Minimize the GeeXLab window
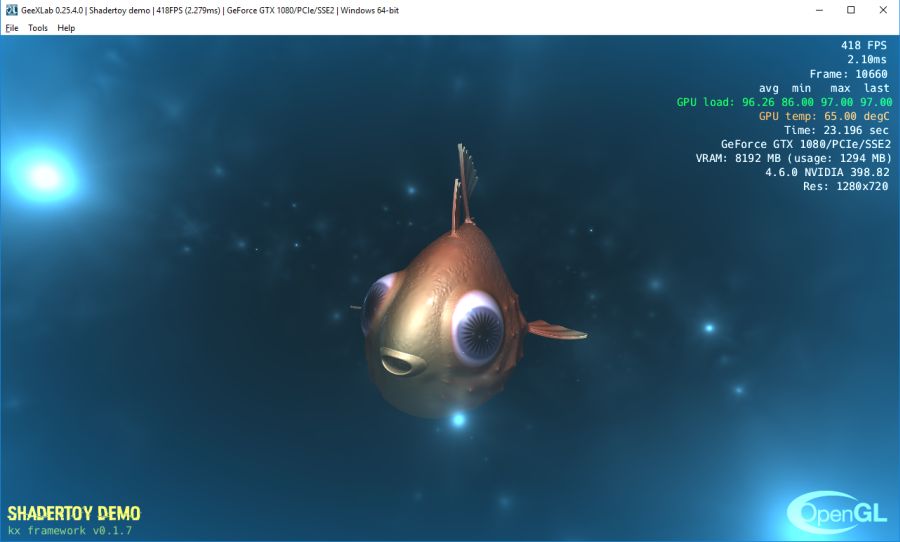Viewport: 900px width, 542px height. [819, 10]
